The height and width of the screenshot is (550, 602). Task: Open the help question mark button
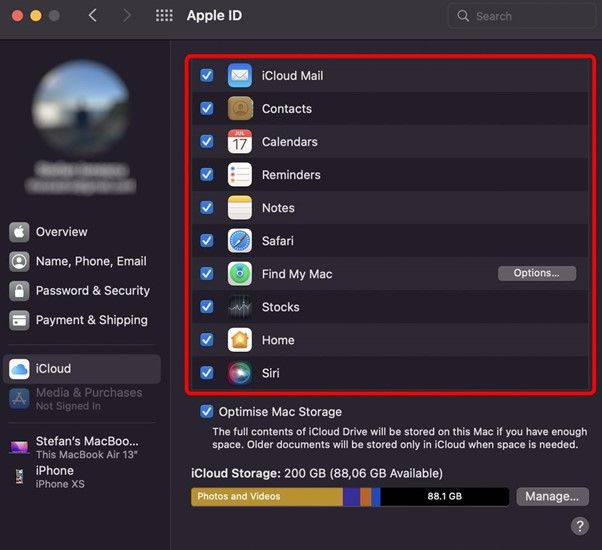point(579,526)
